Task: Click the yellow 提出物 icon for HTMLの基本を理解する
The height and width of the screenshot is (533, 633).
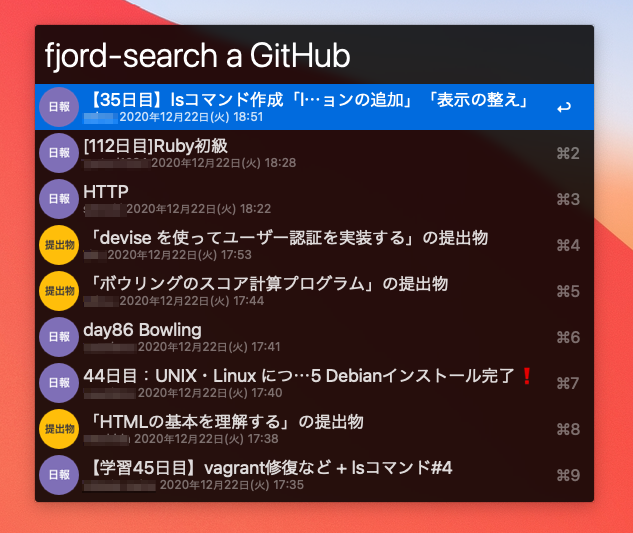Action: click(x=59, y=429)
